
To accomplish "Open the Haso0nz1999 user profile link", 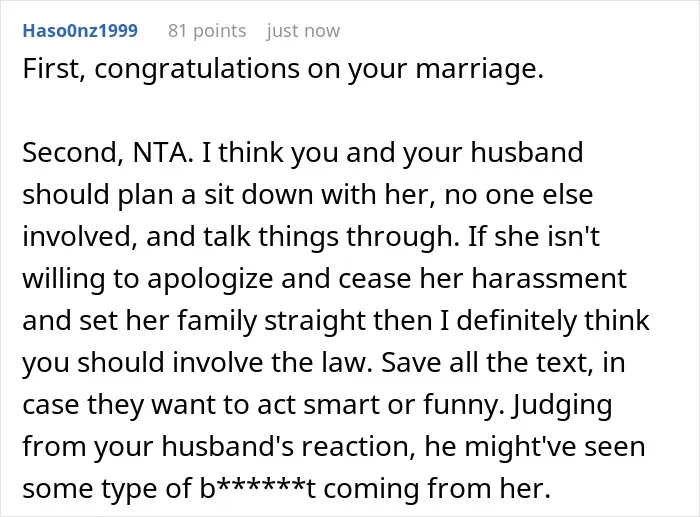I will pos(80,31).
